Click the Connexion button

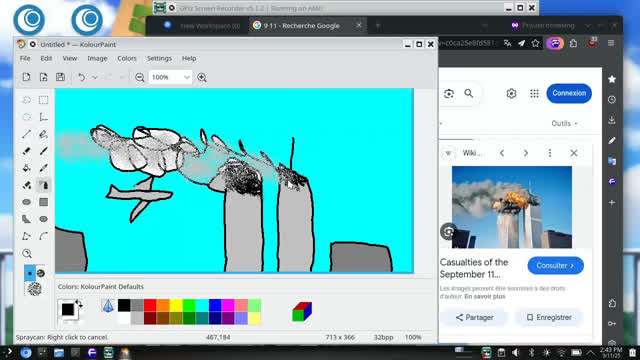[x=569, y=93]
